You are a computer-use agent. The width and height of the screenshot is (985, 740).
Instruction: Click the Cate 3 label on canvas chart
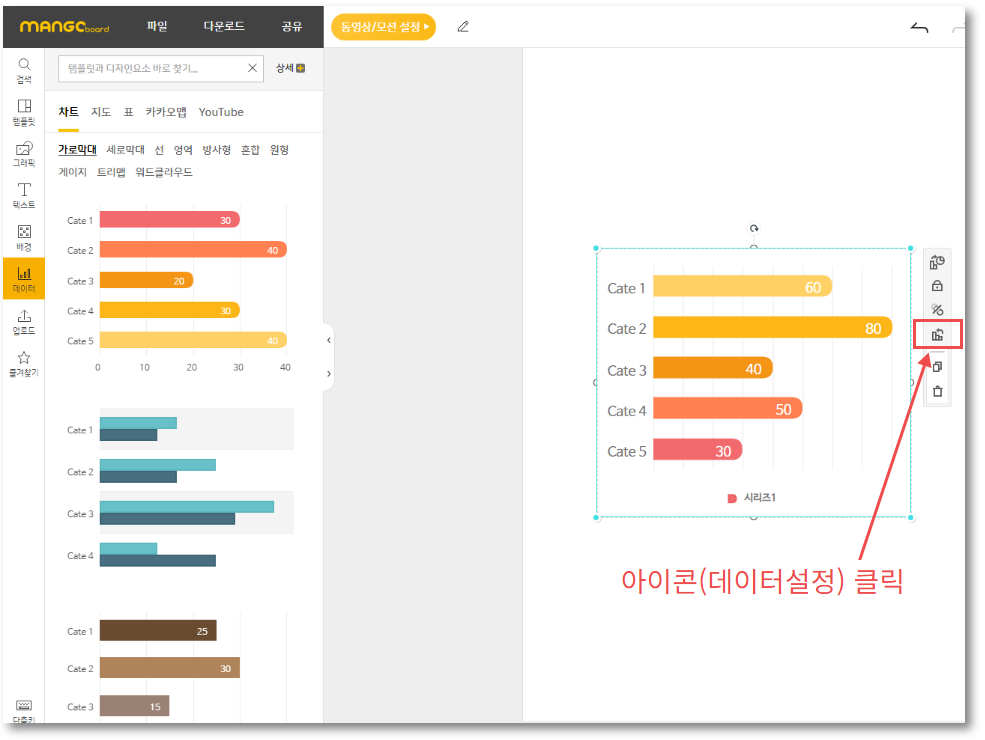626,370
